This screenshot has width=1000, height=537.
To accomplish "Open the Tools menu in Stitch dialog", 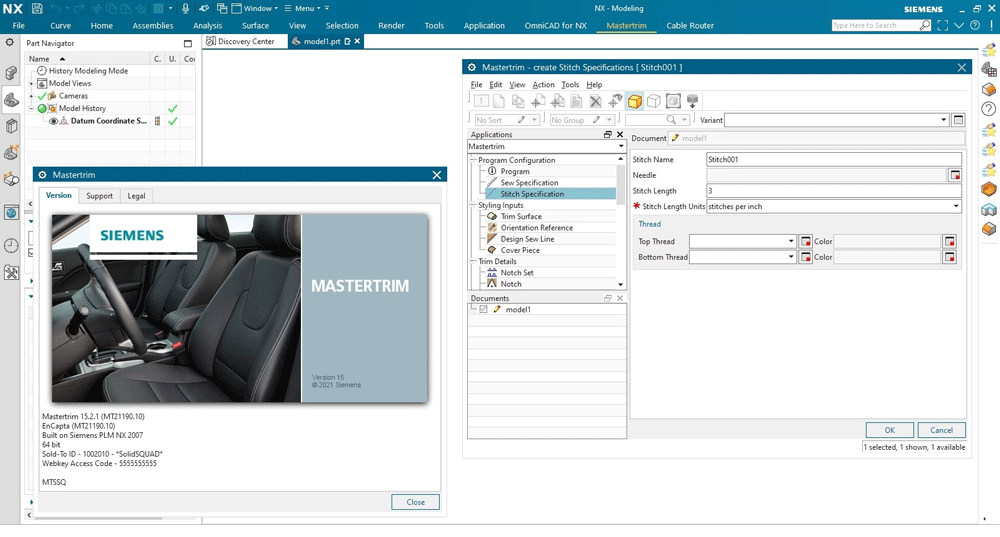I will pyautogui.click(x=570, y=85).
